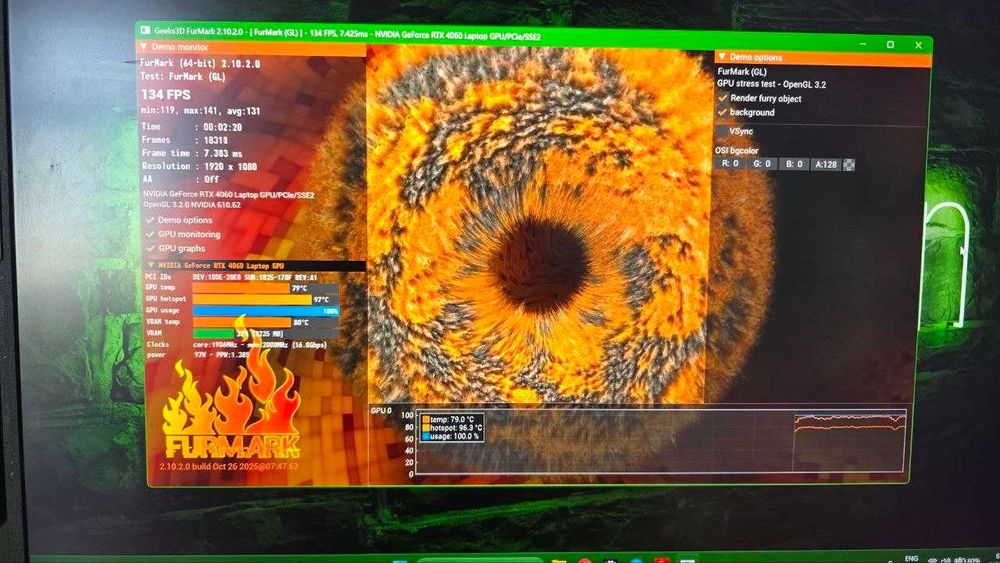Click the GPU hotspot yellow bar

click(x=252, y=299)
